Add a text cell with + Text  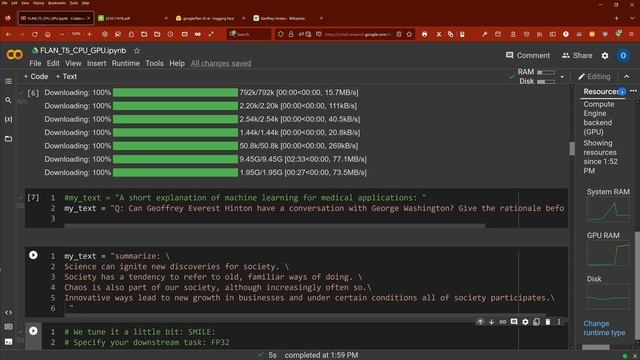[x=66, y=76]
